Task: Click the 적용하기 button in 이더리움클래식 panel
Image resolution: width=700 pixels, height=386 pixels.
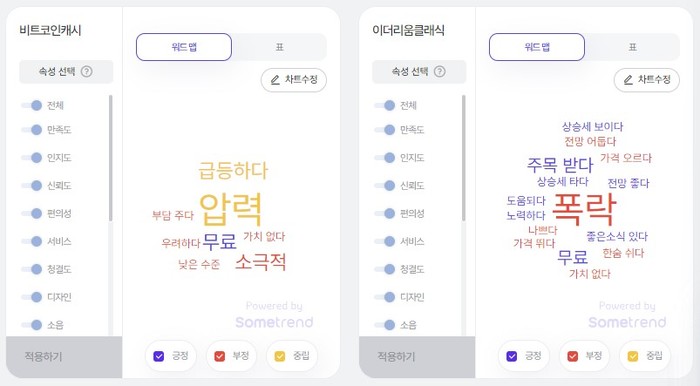Action: (417, 357)
